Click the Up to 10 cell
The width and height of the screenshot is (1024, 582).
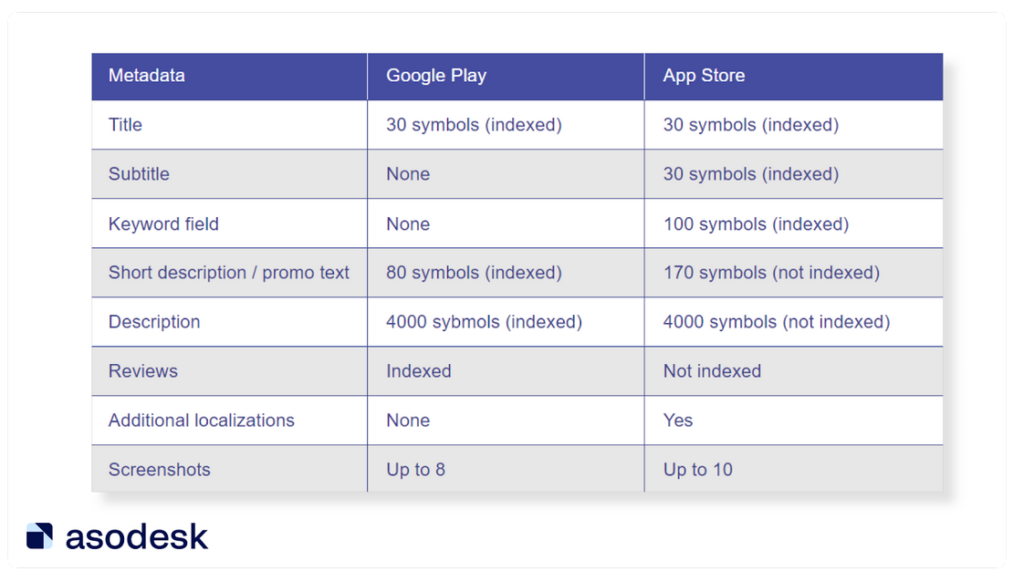pos(697,470)
